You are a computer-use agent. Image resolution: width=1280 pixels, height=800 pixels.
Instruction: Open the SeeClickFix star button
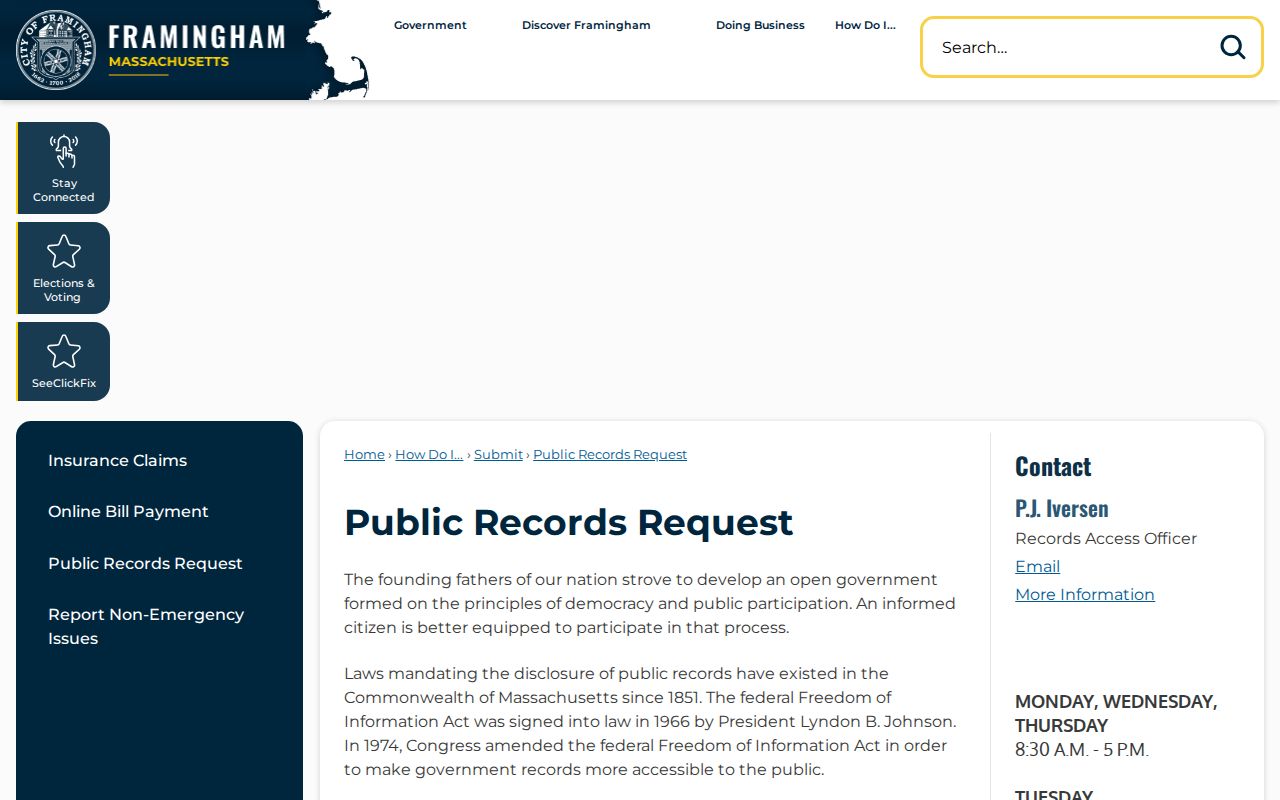click(x=64, y=361)
